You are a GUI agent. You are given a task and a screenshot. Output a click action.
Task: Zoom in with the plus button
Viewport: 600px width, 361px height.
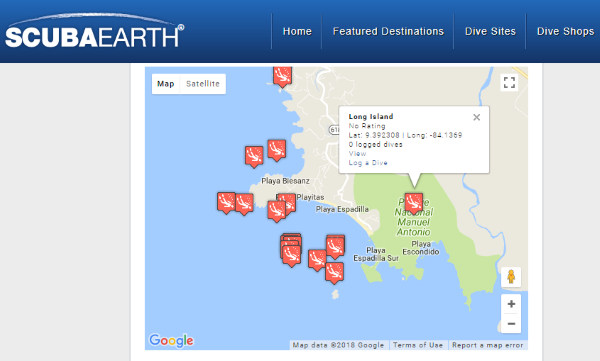click(511, 304)
